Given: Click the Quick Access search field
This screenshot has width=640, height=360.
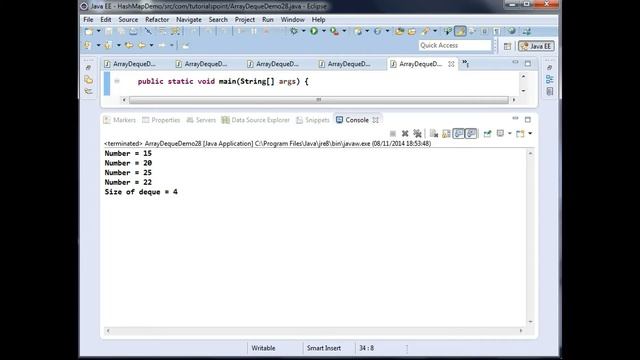Looking at the screenshot, I should pos(455,45).
